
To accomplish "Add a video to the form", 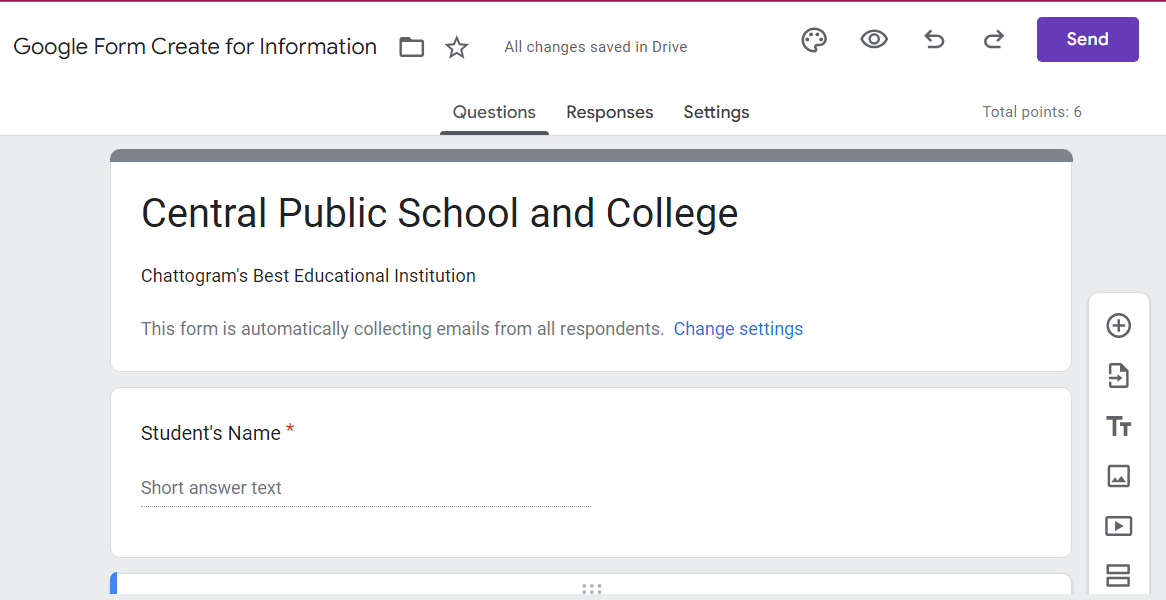I will [x=1118, y=526].
